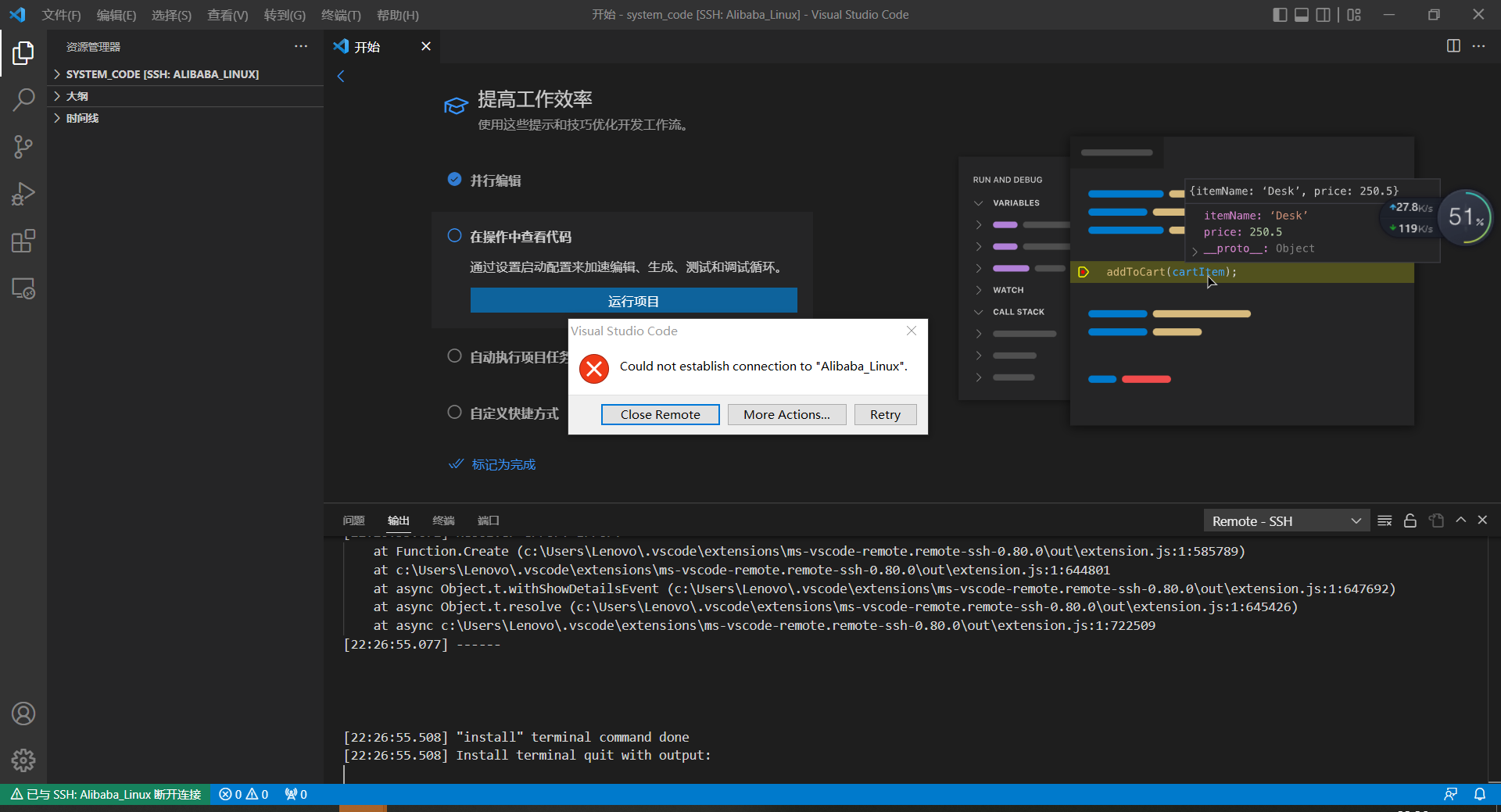Click the Close Remote button
The width and height of the screenshot is (1501, 812).
[661, 414]
